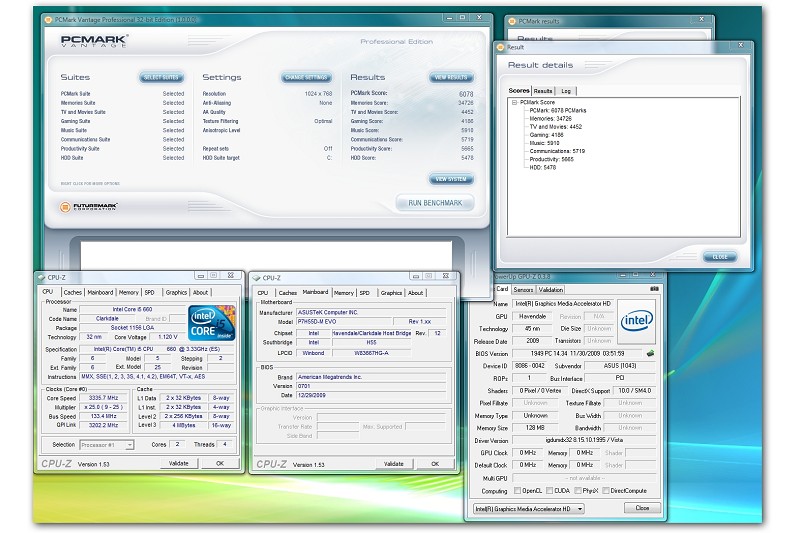This screenshot has width=800, height=533.
Task: Select the Scores tab in Result details
Action: [519, 90]
